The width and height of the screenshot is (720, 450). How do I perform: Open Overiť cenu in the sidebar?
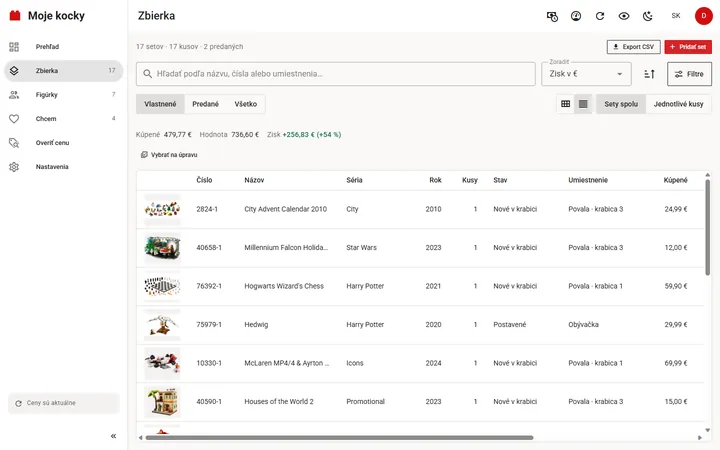click(x=63, y=143)
